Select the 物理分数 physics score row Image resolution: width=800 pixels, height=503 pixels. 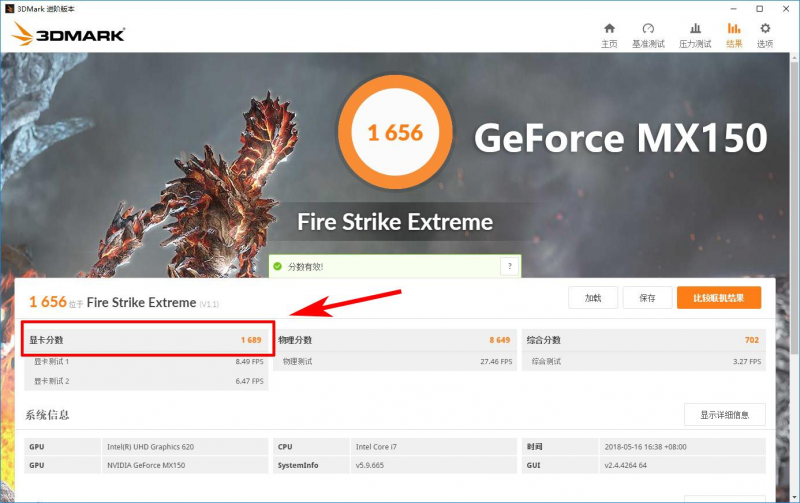(x=394, y=340)
